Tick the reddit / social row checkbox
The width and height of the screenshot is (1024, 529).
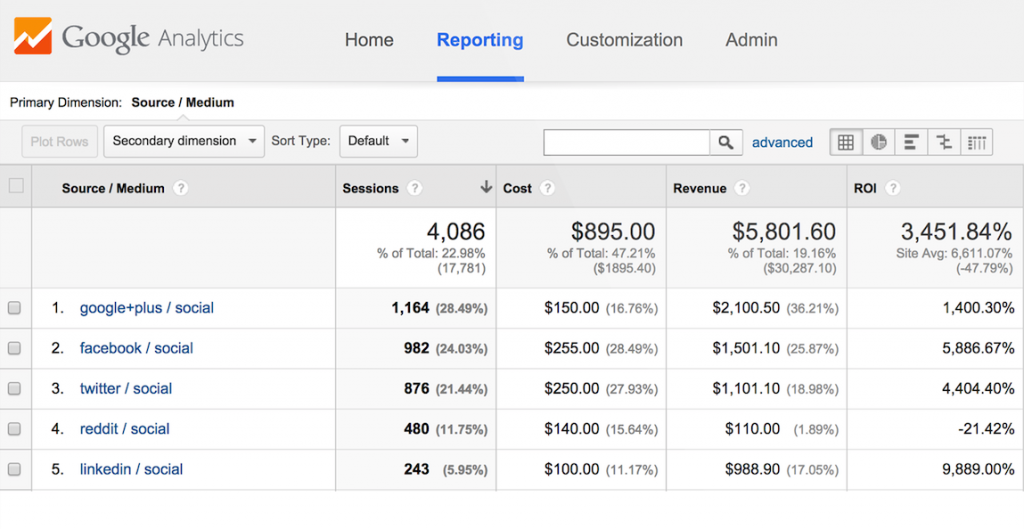15,429
